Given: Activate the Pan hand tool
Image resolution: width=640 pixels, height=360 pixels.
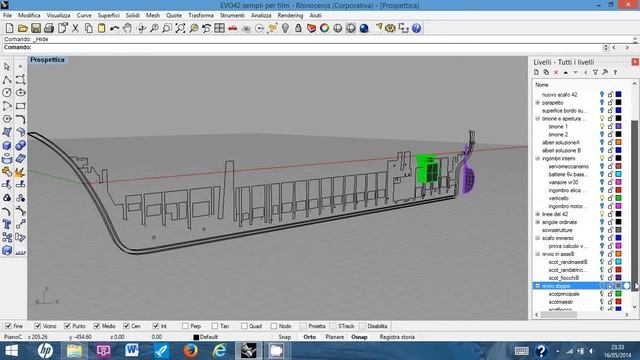Looking at the screenshot, I should [128, 28].
